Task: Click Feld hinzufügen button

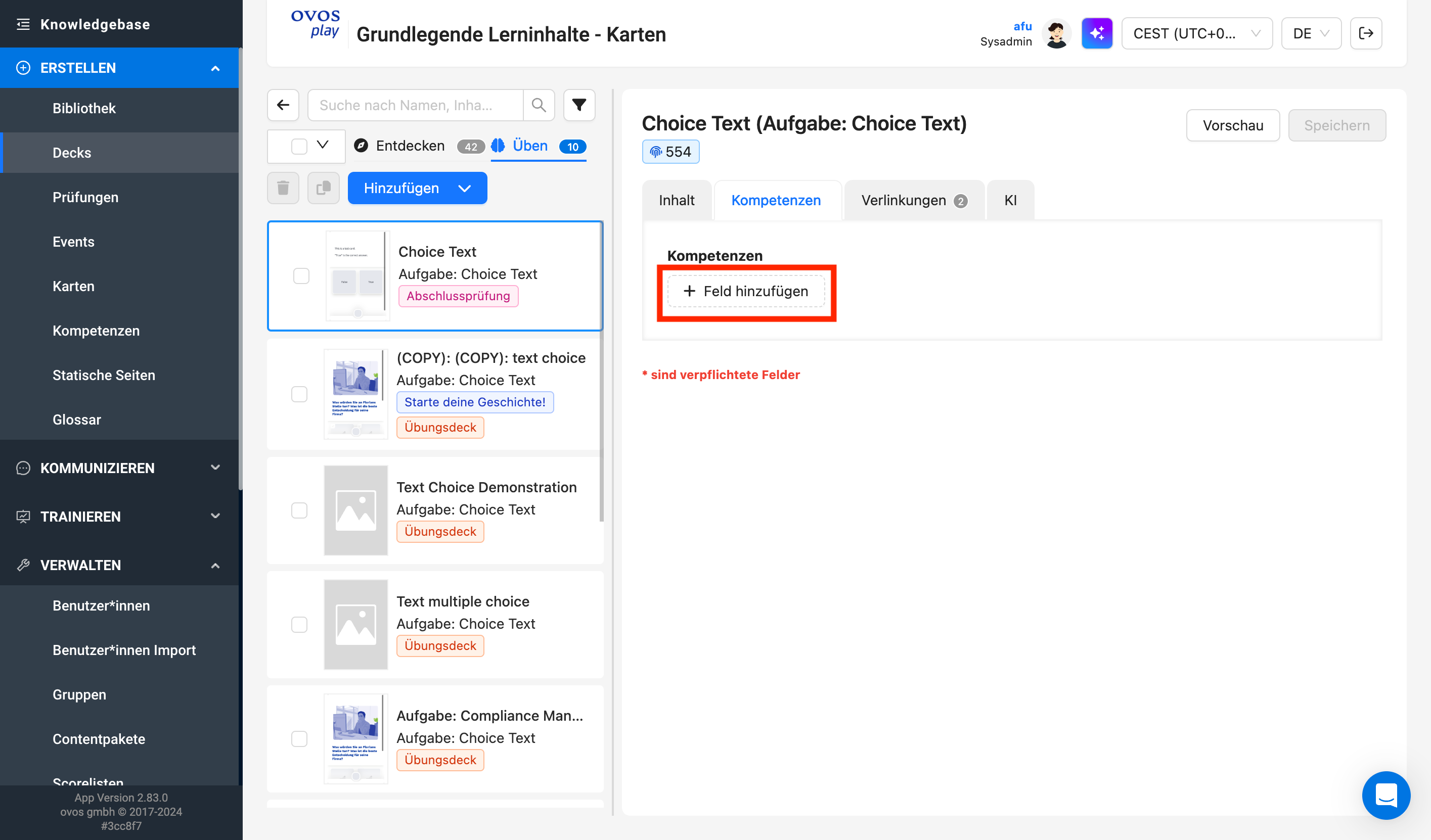Action: point(746,291)
